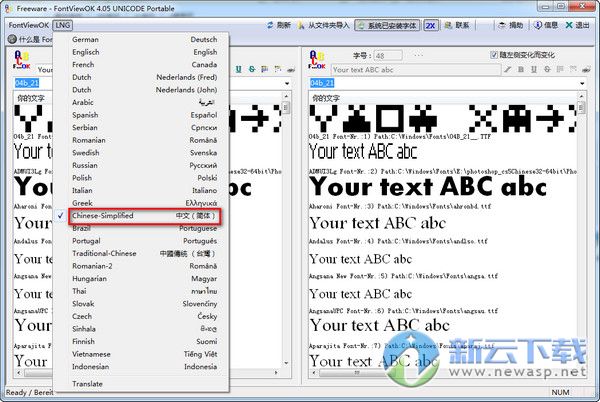Toggle italic in right pane toolbar

(x=507, y=70)
